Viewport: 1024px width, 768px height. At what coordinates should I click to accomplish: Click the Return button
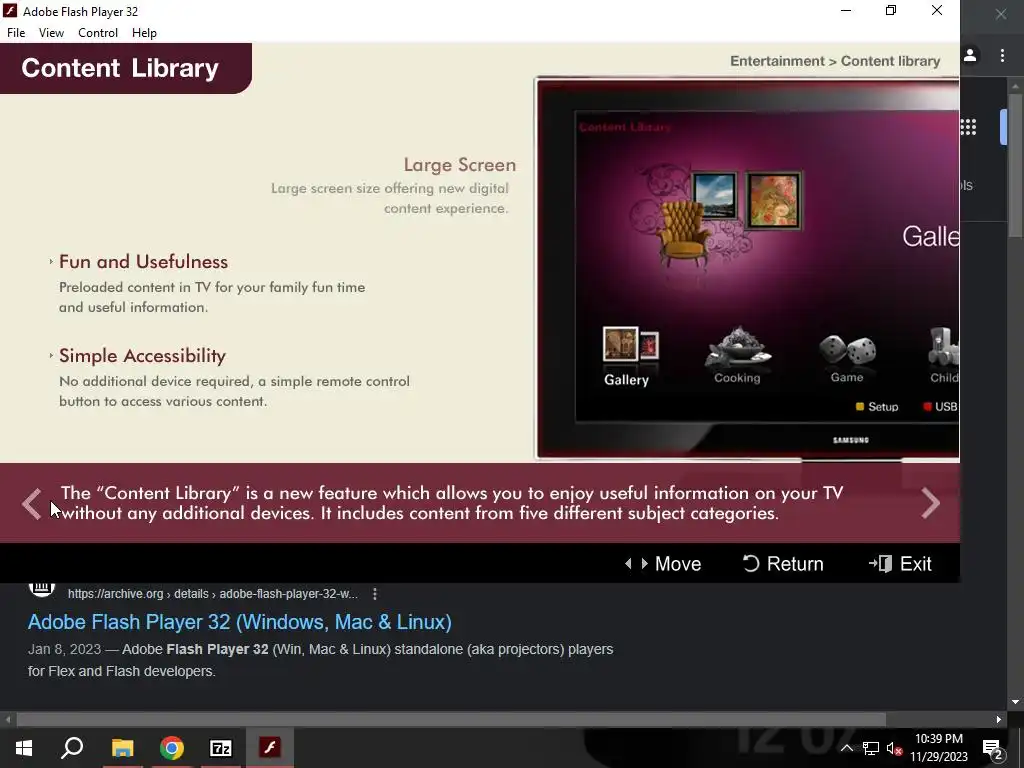(x=783, y=564)
